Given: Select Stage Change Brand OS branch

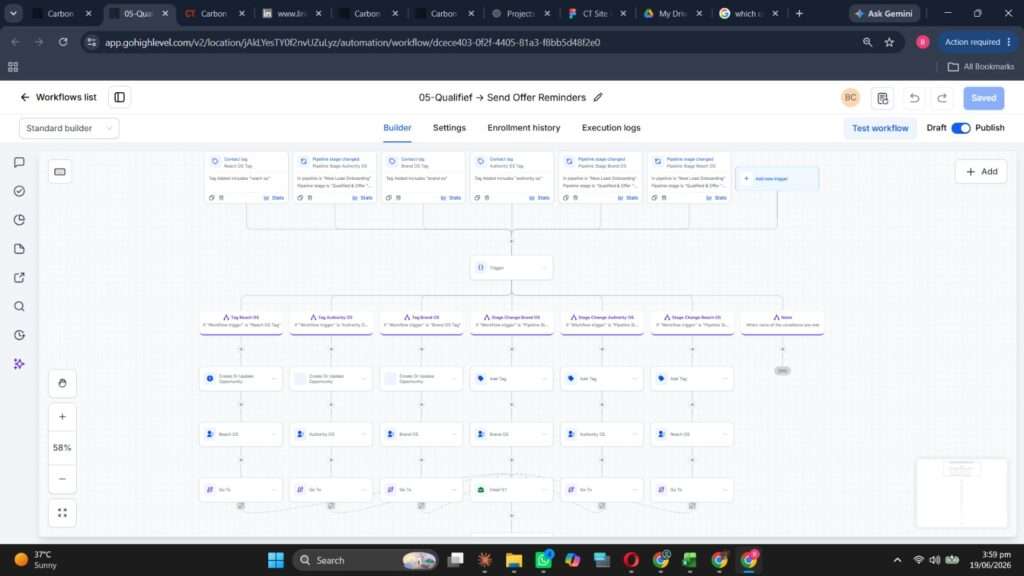Looking at the screenshot, I should [511, 321].
